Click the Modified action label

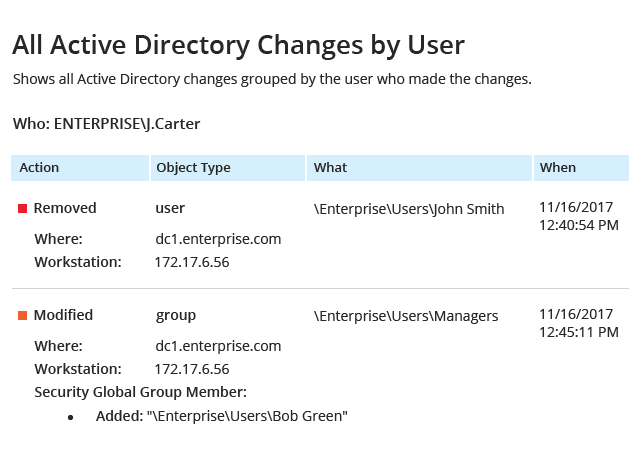click(x=63, y=315)
